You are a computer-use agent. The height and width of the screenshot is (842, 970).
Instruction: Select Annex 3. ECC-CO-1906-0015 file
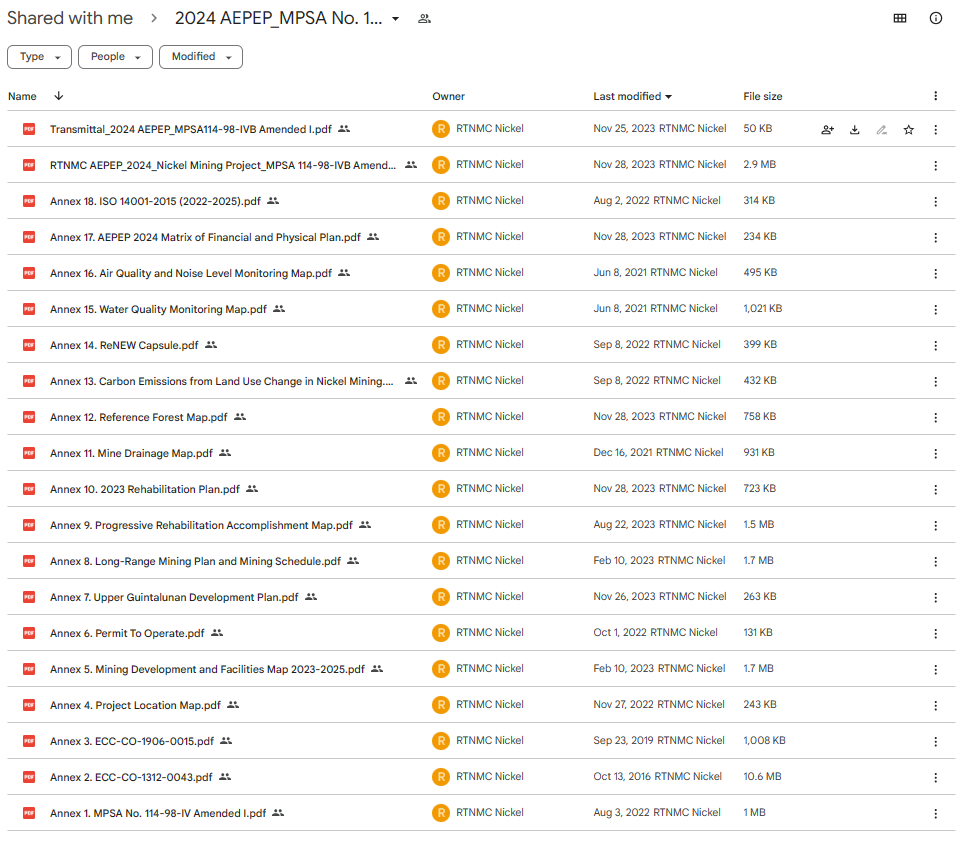(132, 741)
